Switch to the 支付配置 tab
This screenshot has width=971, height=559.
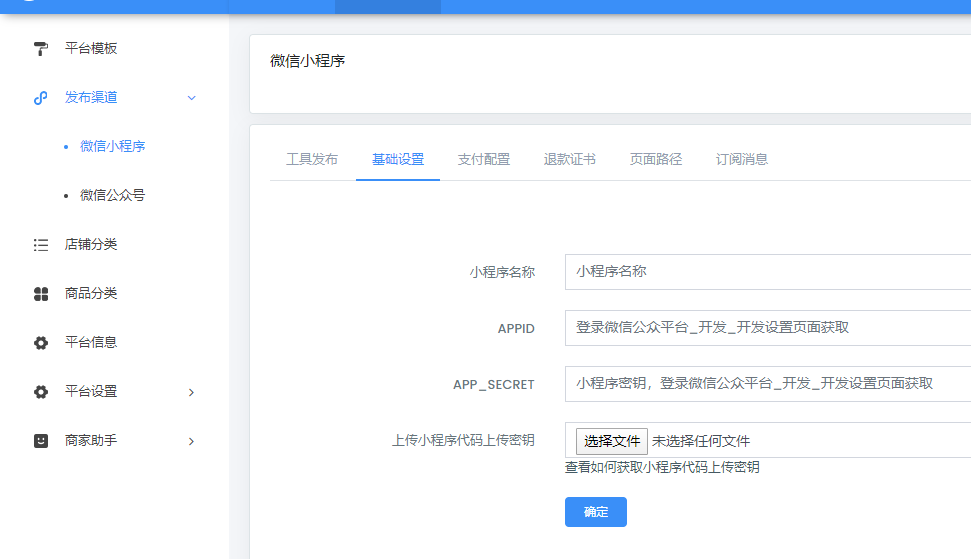pyautogui.click(x=484, y=159)
